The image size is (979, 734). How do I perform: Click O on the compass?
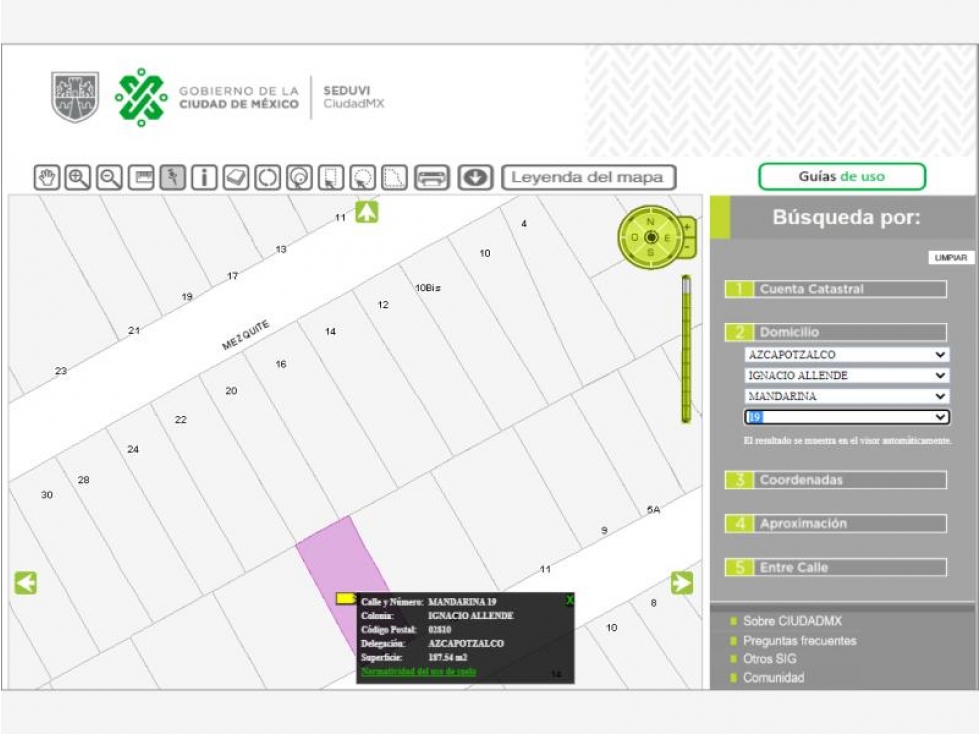pos(634,238)
